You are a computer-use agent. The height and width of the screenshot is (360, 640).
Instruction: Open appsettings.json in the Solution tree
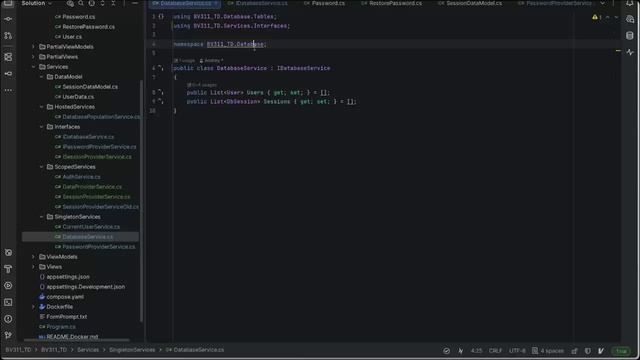point(68,277)
